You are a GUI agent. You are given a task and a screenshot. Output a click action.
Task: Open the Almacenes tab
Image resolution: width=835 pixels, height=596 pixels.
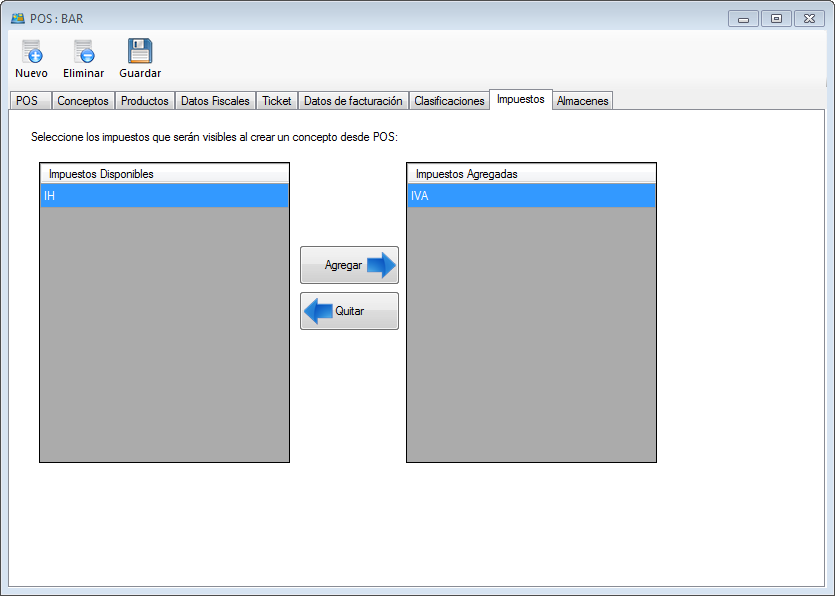582,101
